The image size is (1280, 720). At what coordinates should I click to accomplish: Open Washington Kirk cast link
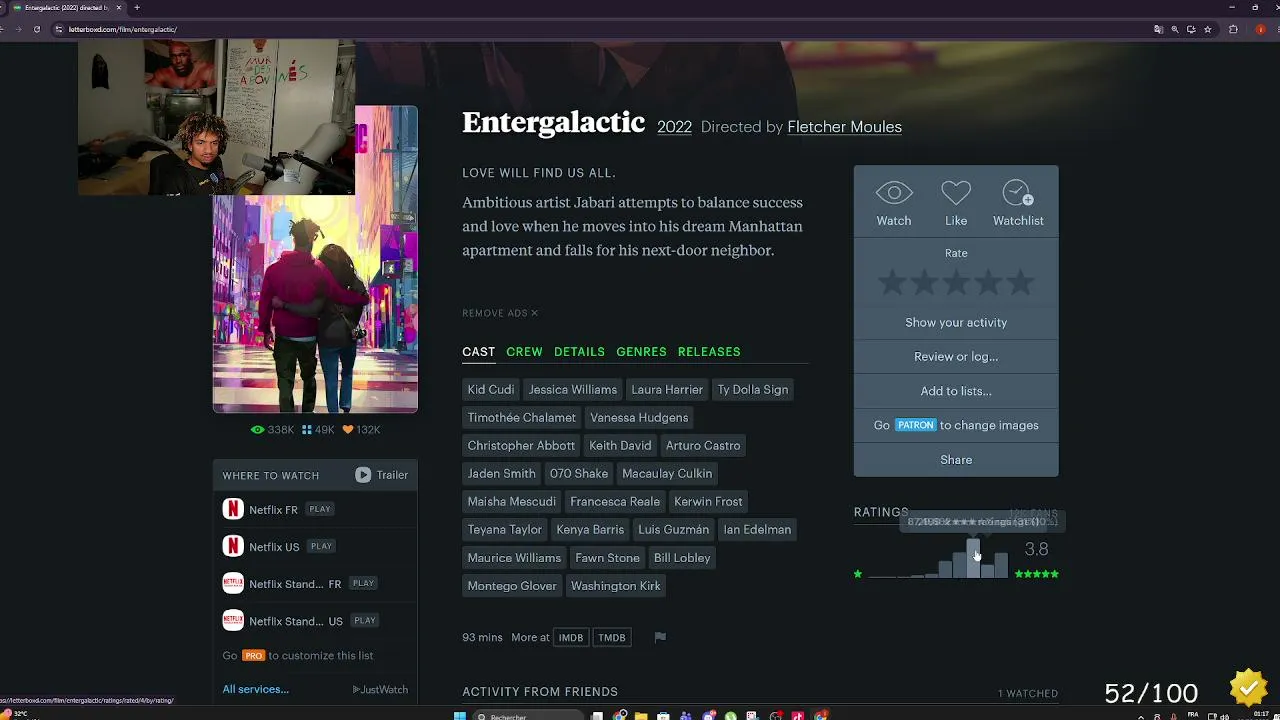[616, 586]
